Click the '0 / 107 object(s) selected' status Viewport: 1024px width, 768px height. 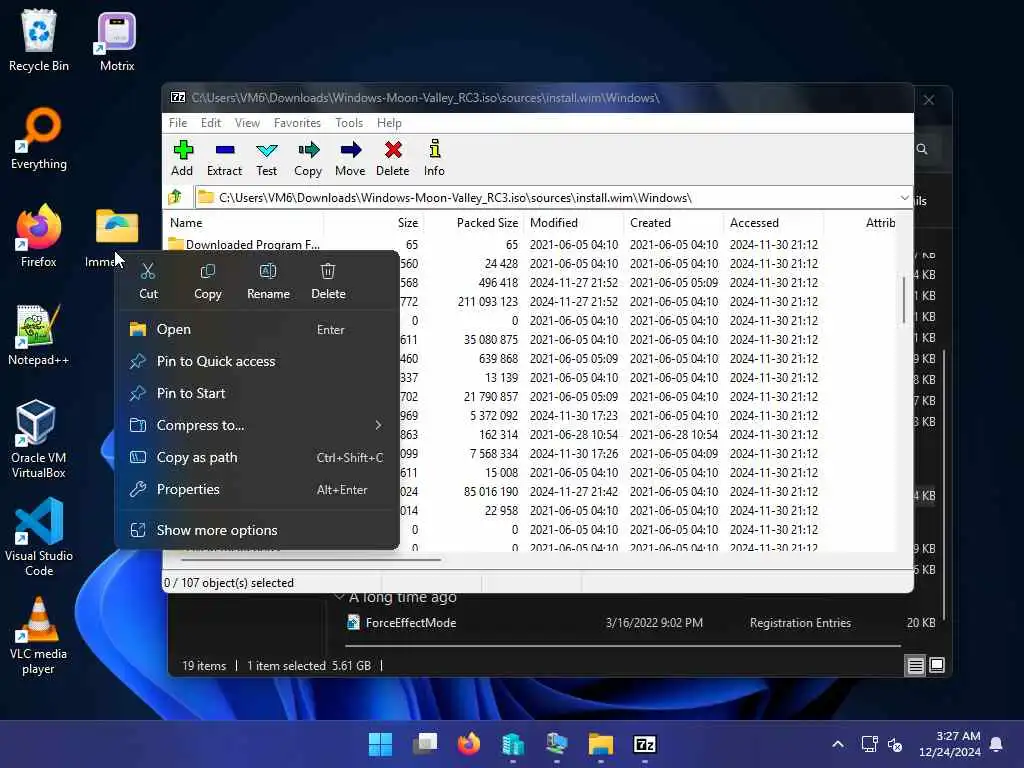(x=229, y=583)
